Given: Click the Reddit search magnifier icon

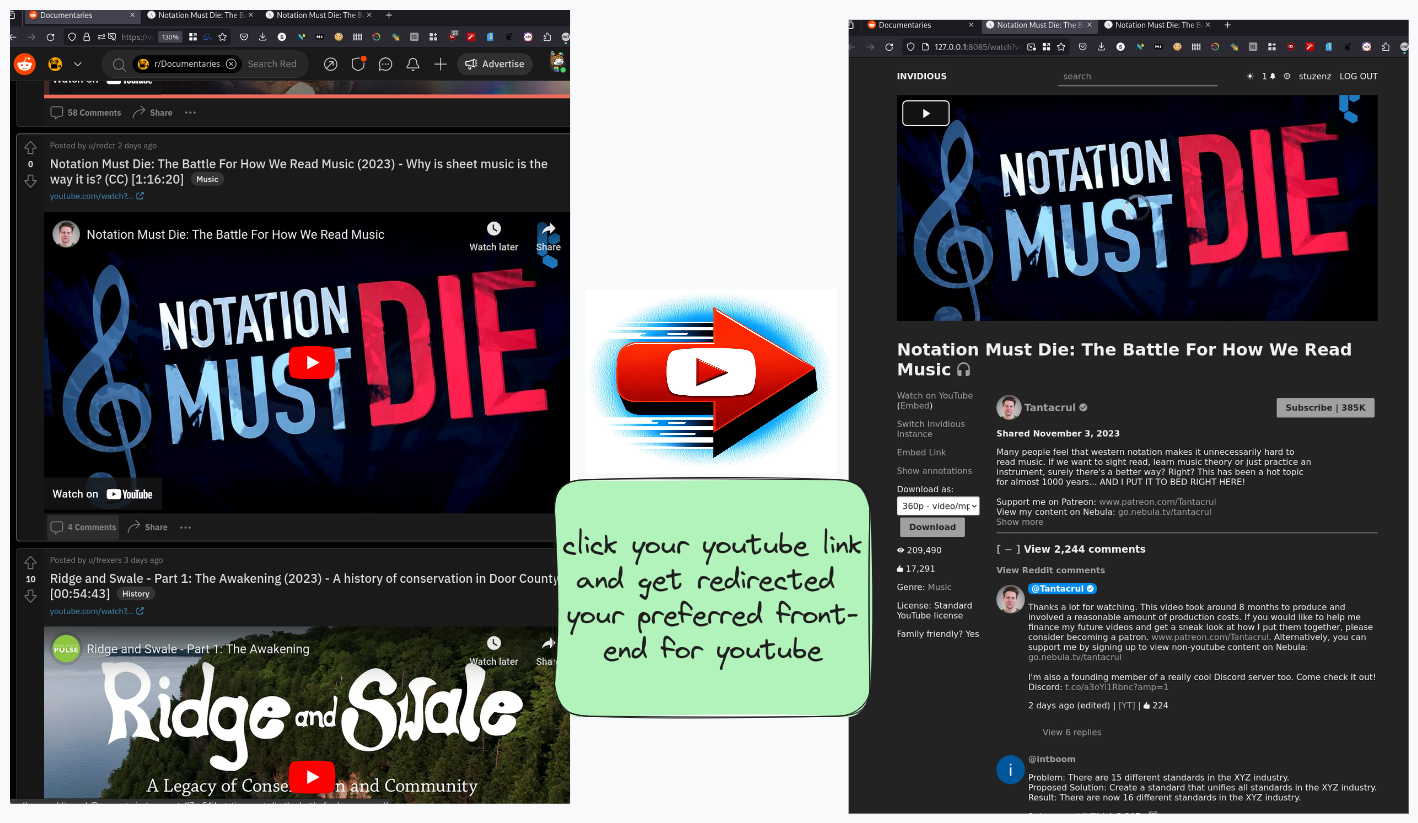Looking at the screenshot, I should coord(118,64).
